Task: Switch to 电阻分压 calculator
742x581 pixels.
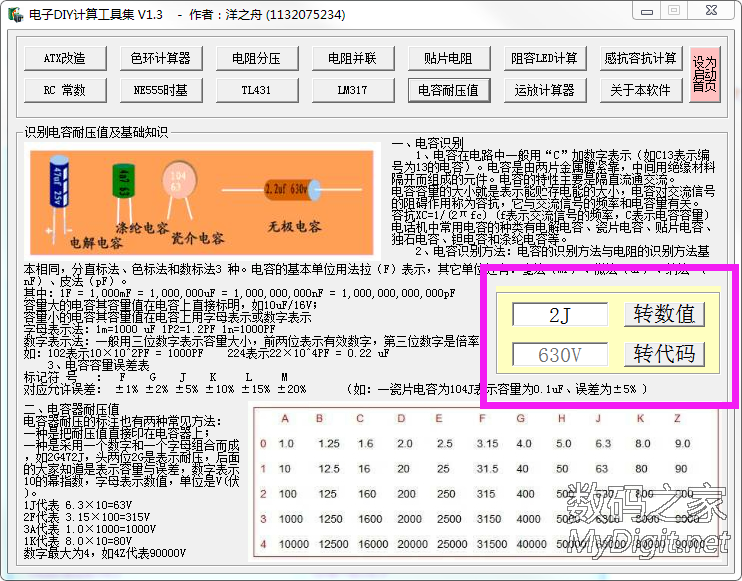Action: pos(257,58)
